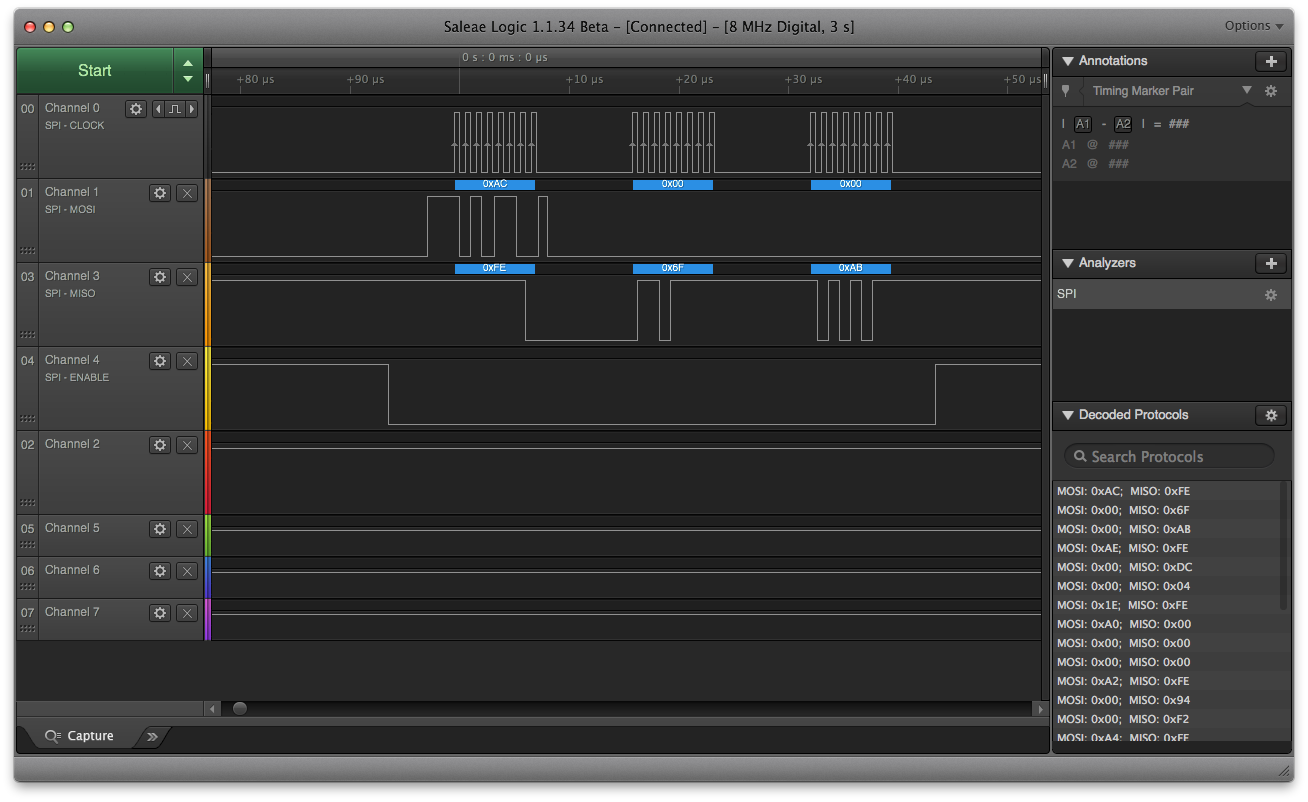
Task: Click horizontal scrollbar thumb under waveforms
Action: [240, 708]
